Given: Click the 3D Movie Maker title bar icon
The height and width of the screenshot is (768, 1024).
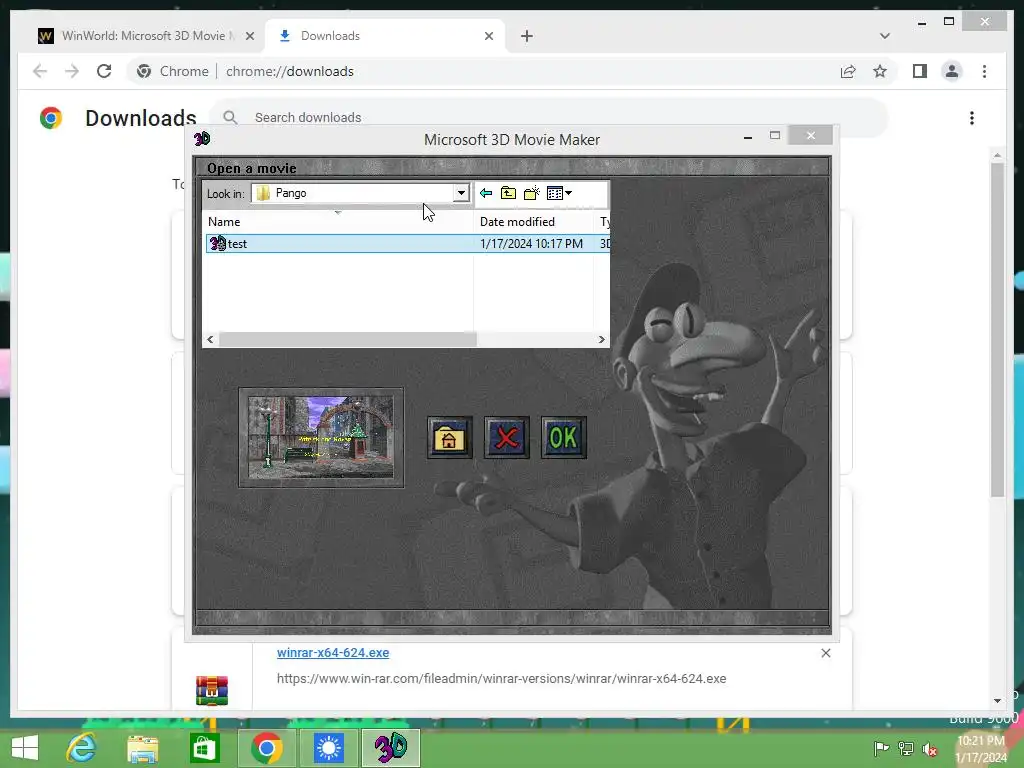Looking at the screenshot, I should point(202,138).
